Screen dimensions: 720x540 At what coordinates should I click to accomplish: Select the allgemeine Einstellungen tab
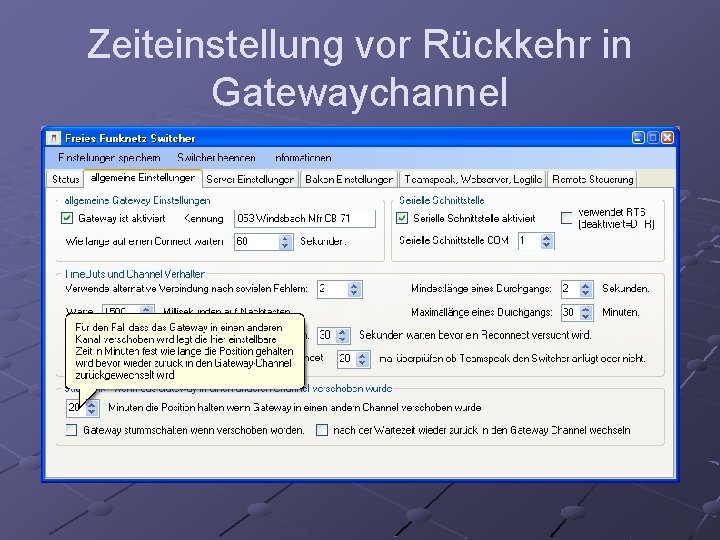click(x=143, y=178)
